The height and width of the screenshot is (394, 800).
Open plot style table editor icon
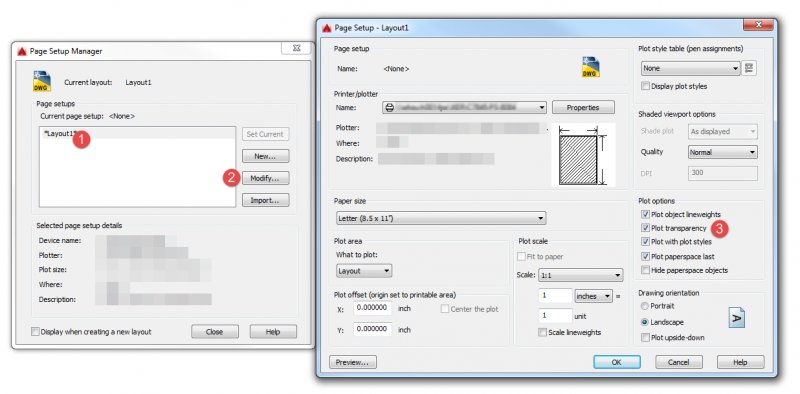click(749, 68)
